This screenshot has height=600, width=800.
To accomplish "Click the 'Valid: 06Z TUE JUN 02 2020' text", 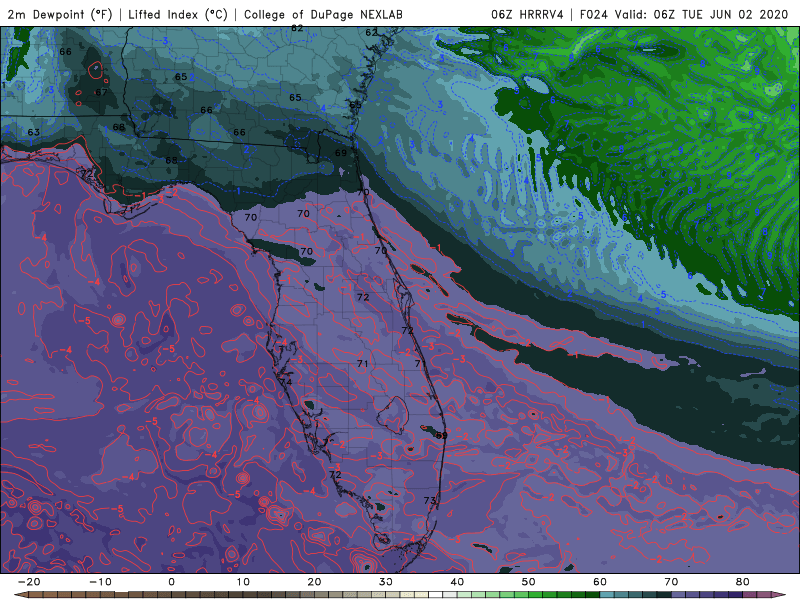I will pos(702,14).
